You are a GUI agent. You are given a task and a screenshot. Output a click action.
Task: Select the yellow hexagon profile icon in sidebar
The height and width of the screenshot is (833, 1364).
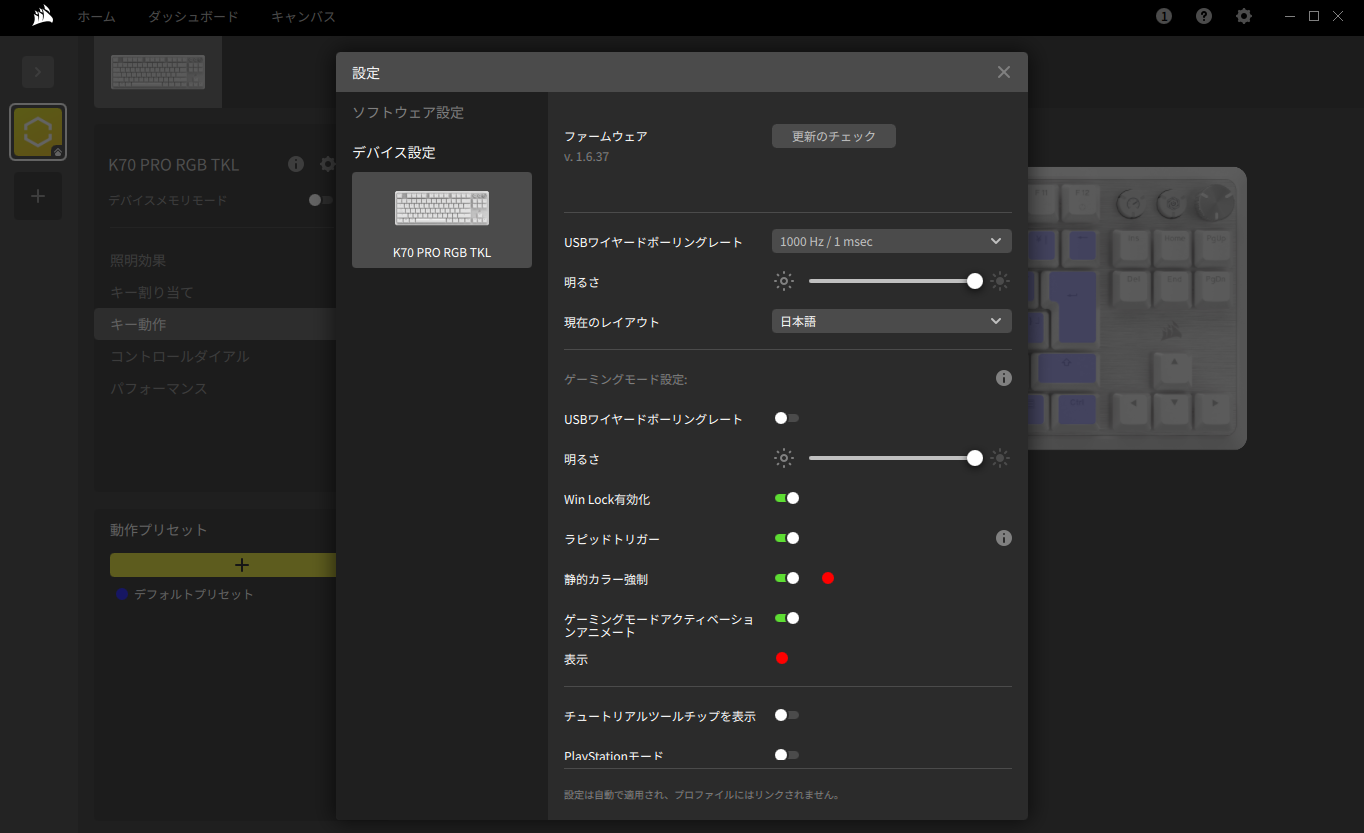click(37, 131)
